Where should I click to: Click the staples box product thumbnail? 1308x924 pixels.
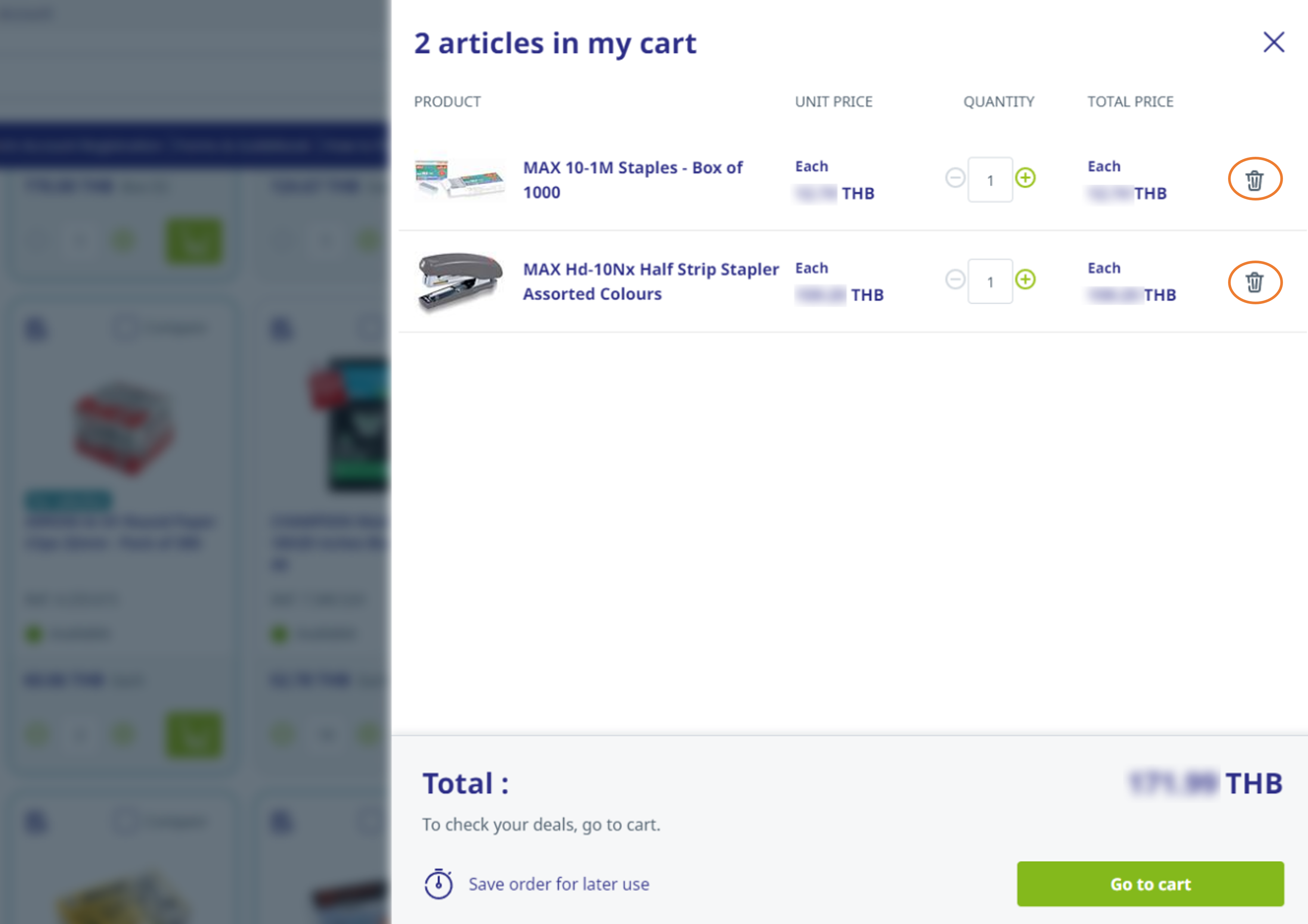tap(459, 180)
